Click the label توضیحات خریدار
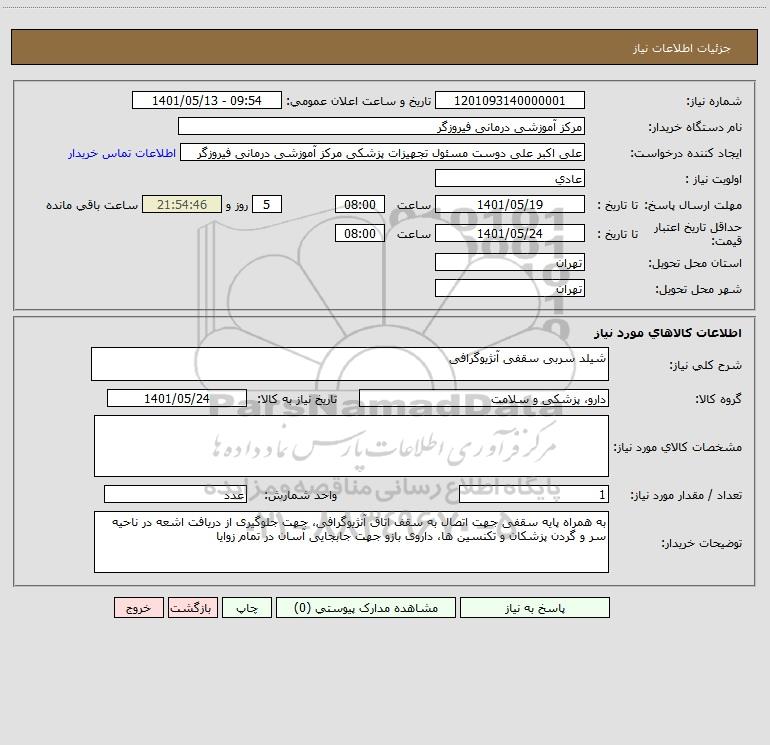The width and height of the screenshot is (770, 745). point(701,543)
